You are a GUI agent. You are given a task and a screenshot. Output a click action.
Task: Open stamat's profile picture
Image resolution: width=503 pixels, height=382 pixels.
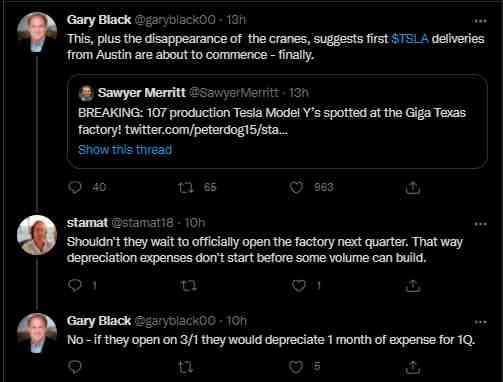[37, 235]
